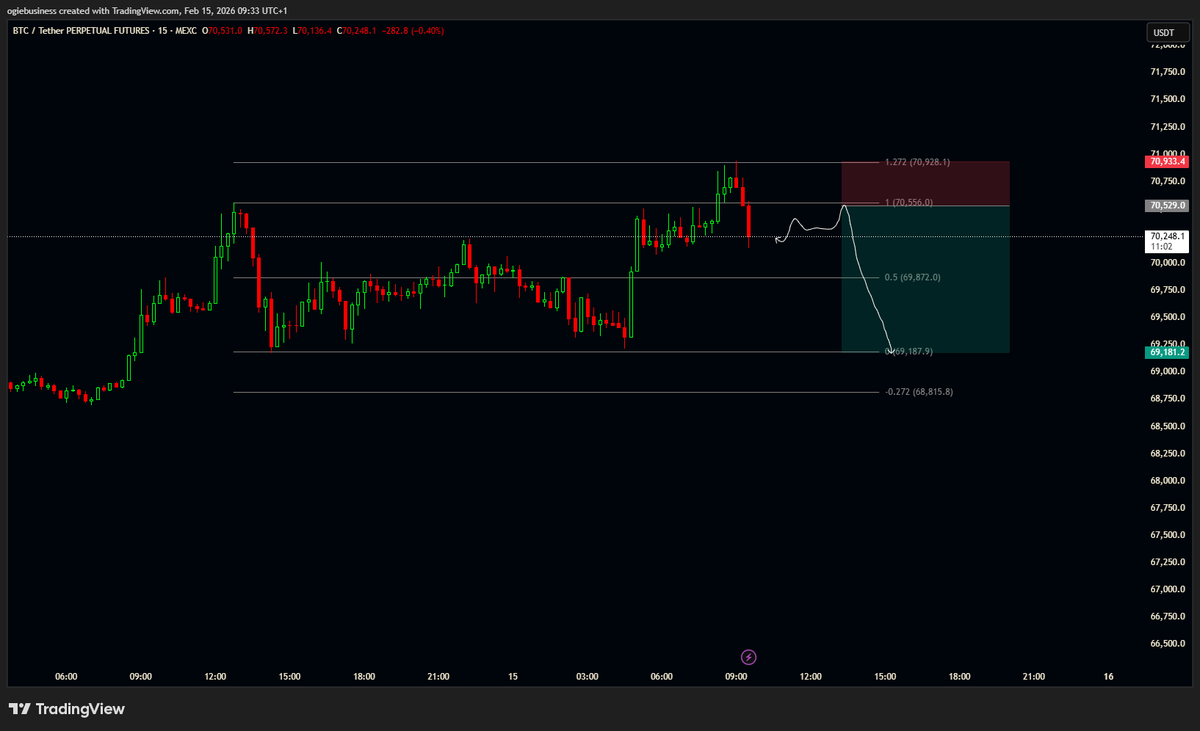Click the green profit zone of short position
Viewport: 1200px width, 731px height.
tap(925, 279)
